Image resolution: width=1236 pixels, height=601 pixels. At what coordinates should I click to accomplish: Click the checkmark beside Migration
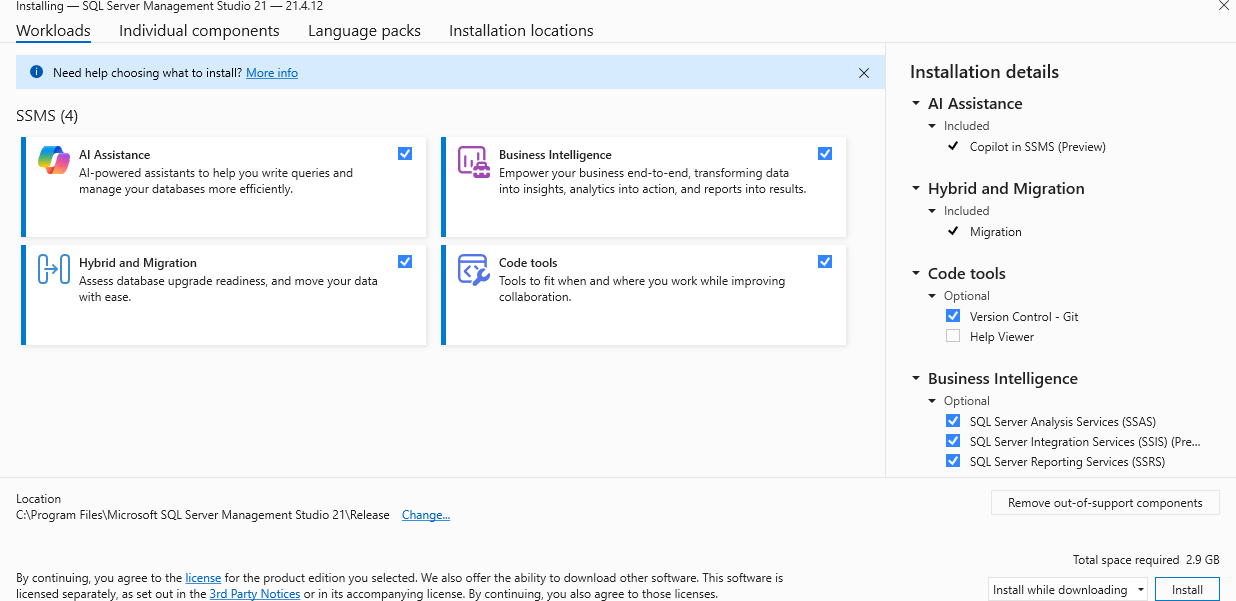(953, 231)
